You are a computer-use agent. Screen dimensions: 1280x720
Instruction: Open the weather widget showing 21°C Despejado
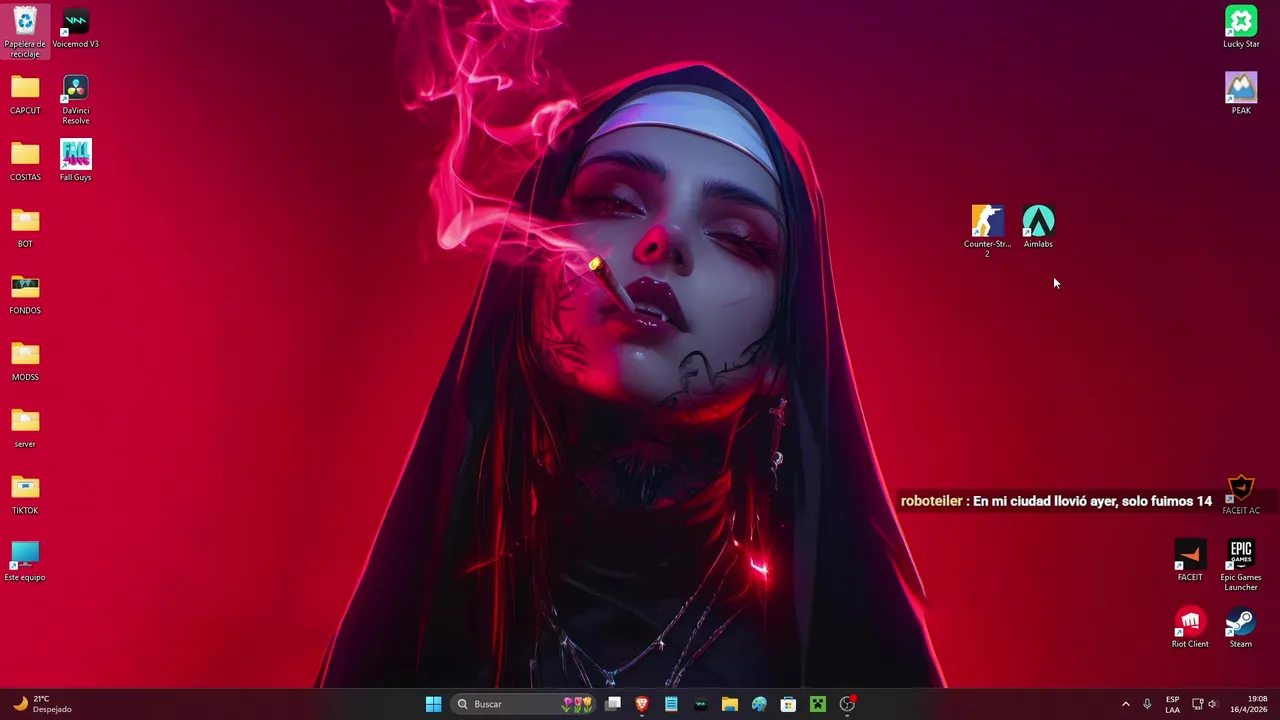tap(43, 704)
